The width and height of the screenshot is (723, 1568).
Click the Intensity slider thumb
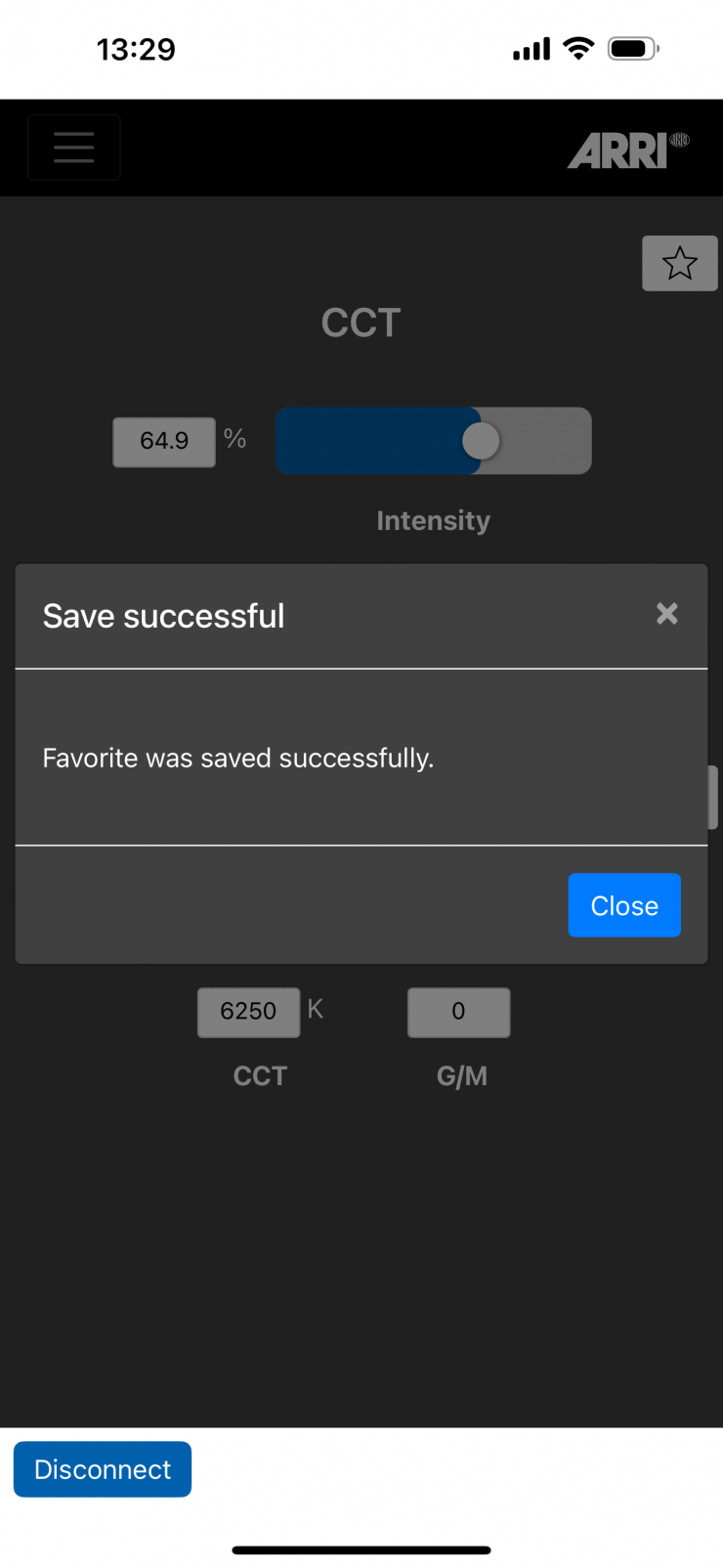tap(481, 441)
